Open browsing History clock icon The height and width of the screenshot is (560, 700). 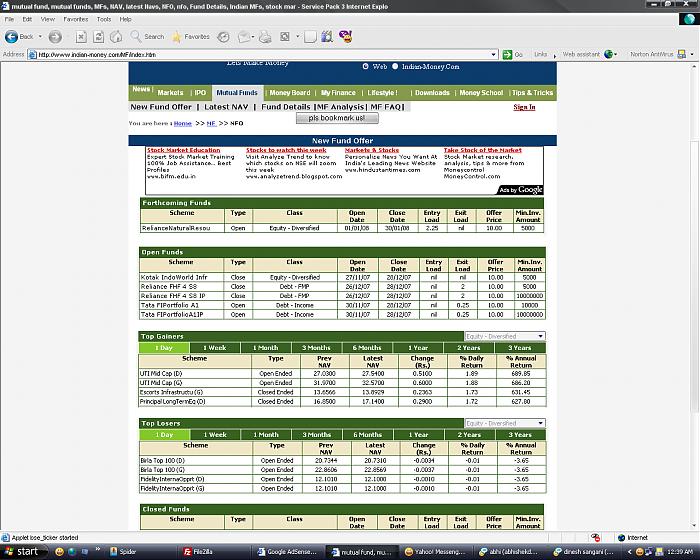pyautogui.click(x=223, y=37)
